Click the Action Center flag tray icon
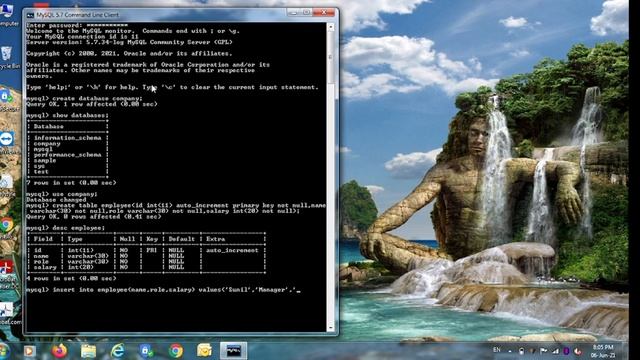Viewport: 640px width, 360px height. (x=543, y=351)
